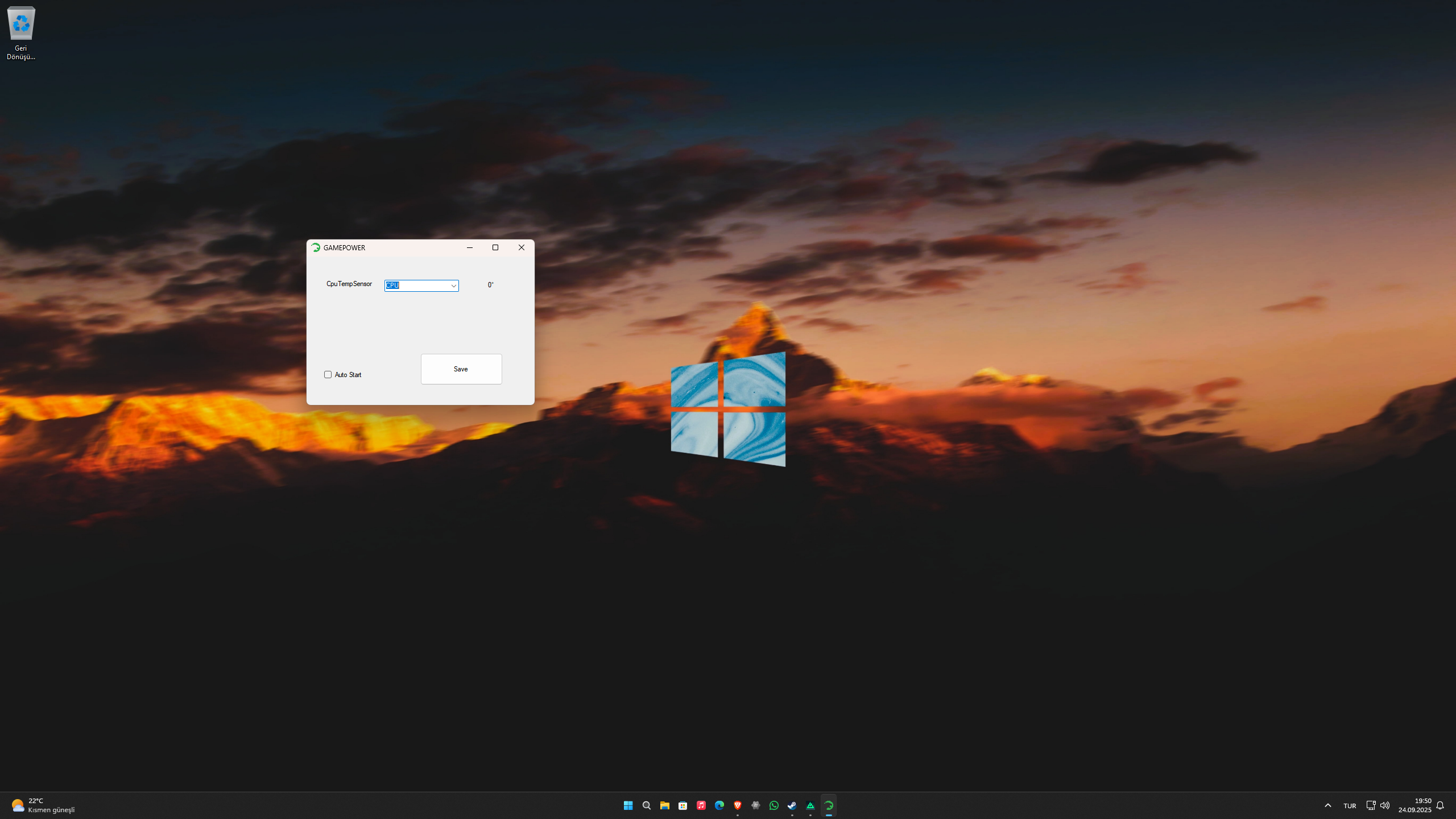Open the GAMEPOWER taskbar icon
Viewport: 1456px width, 819px height.
tap(829, 805)
